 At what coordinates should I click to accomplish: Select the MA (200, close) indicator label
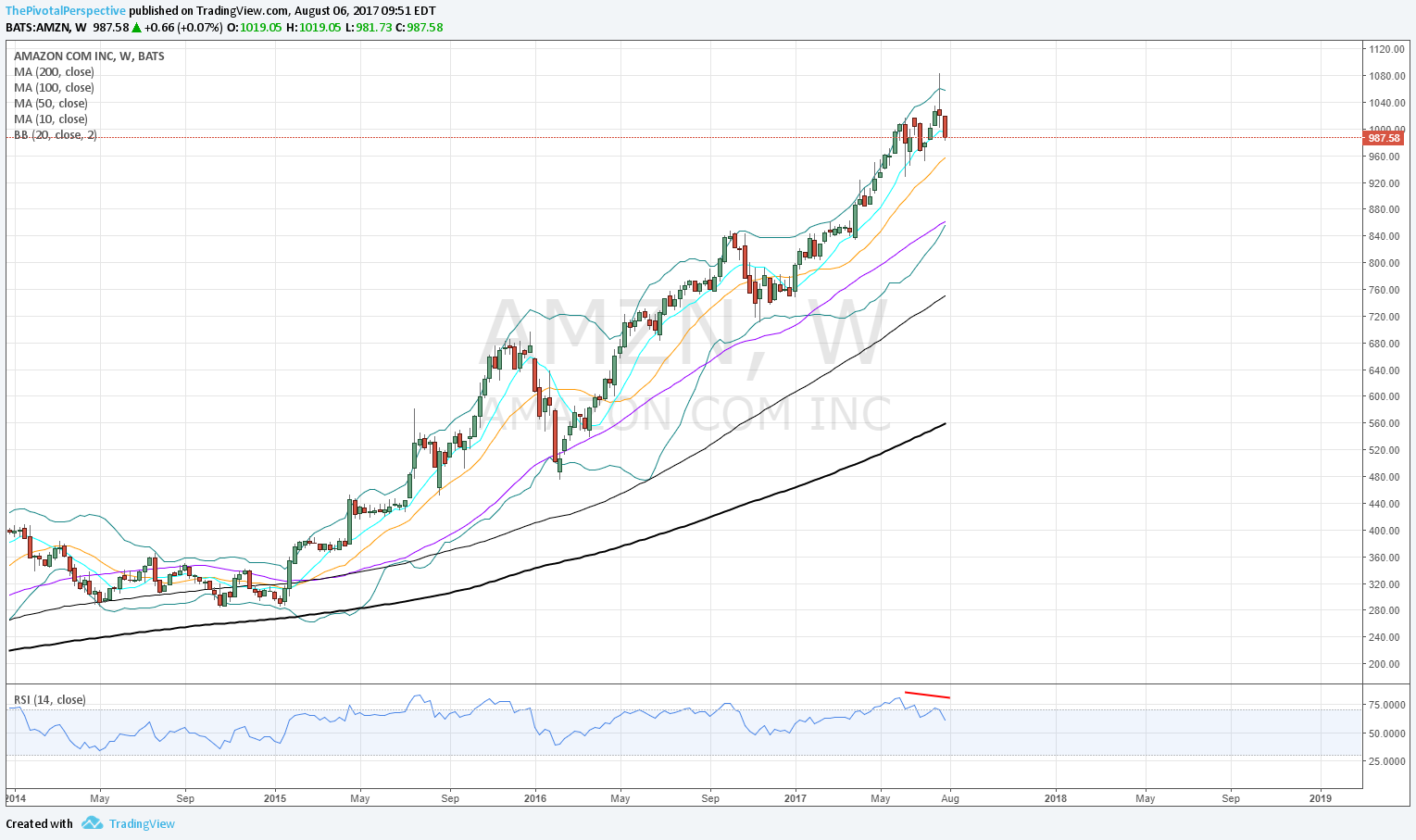click(54, 71)
